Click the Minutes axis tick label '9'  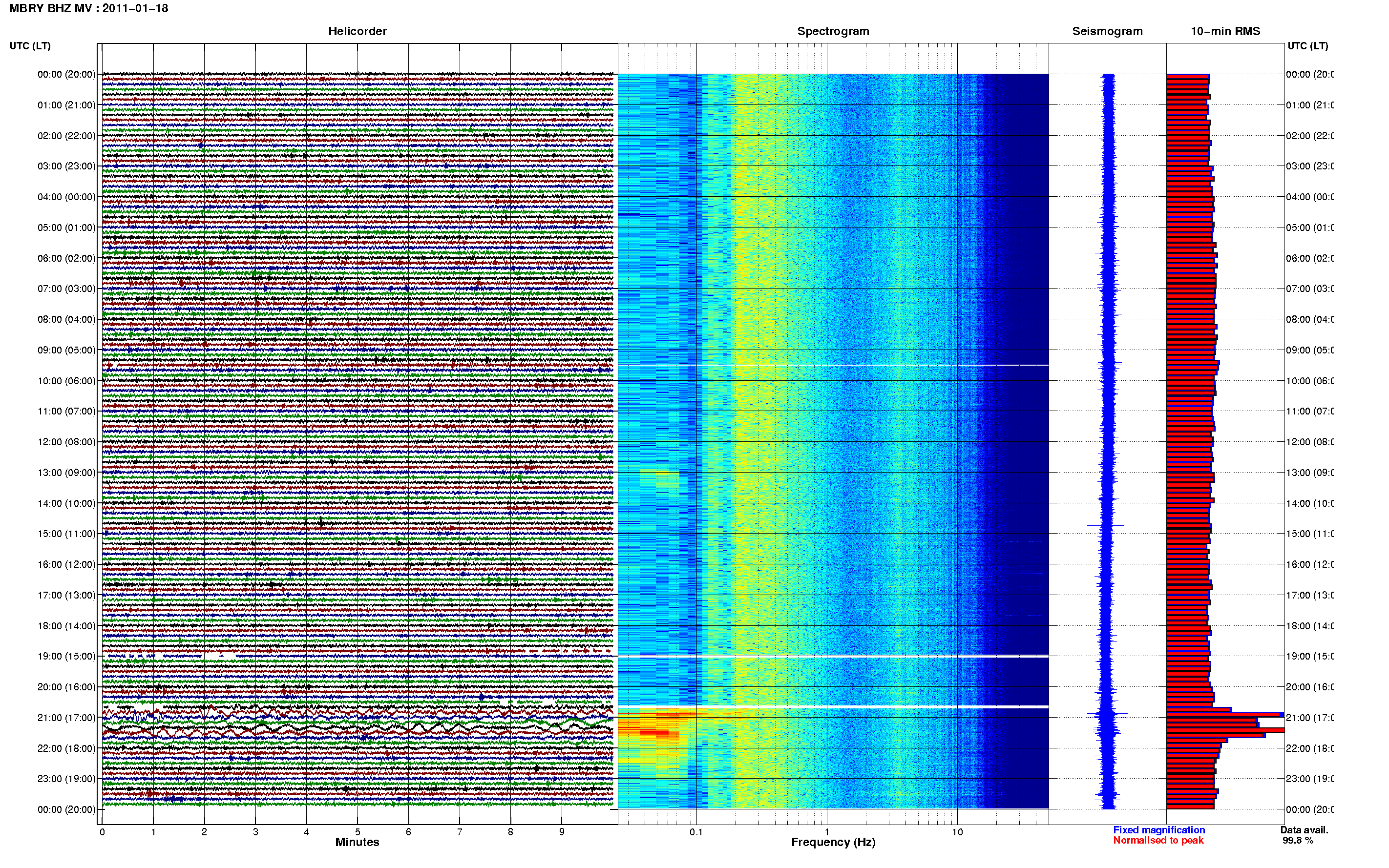tap(562, 832)
